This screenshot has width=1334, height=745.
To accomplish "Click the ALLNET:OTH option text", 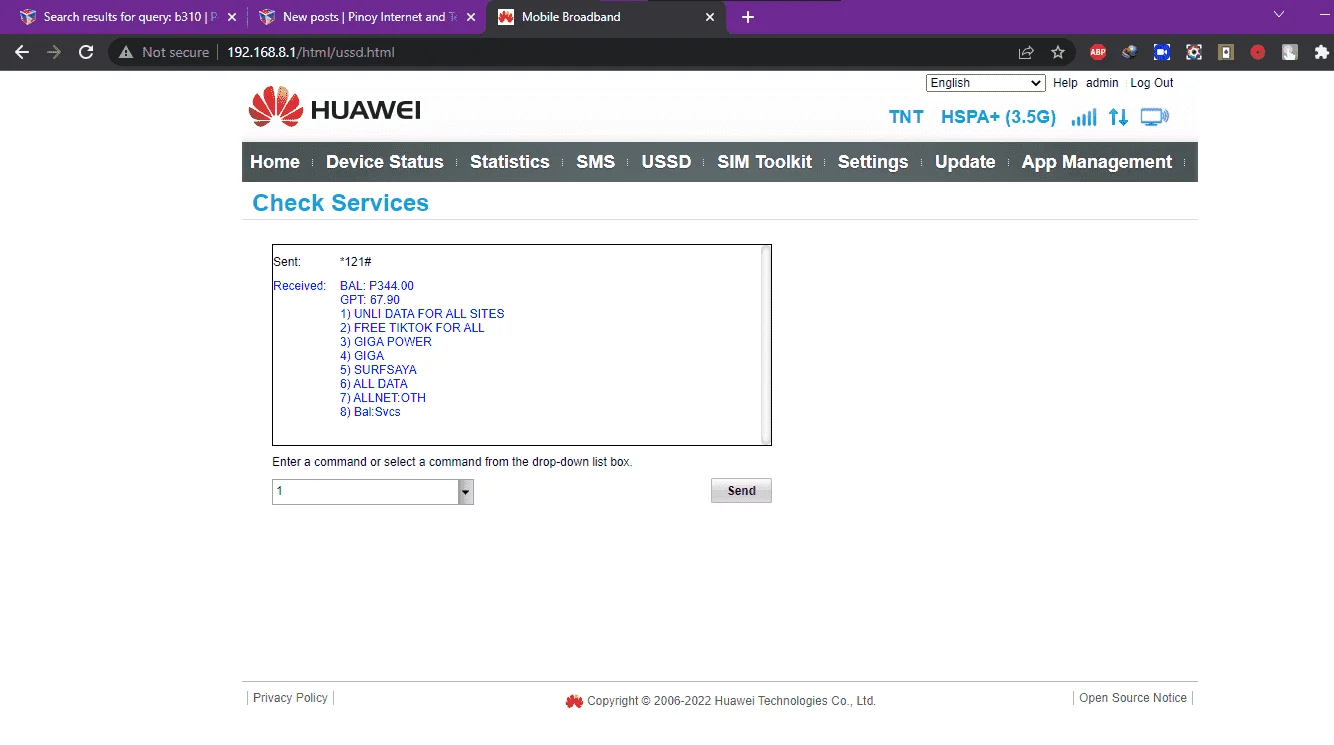I will click(x=383, y=398).
